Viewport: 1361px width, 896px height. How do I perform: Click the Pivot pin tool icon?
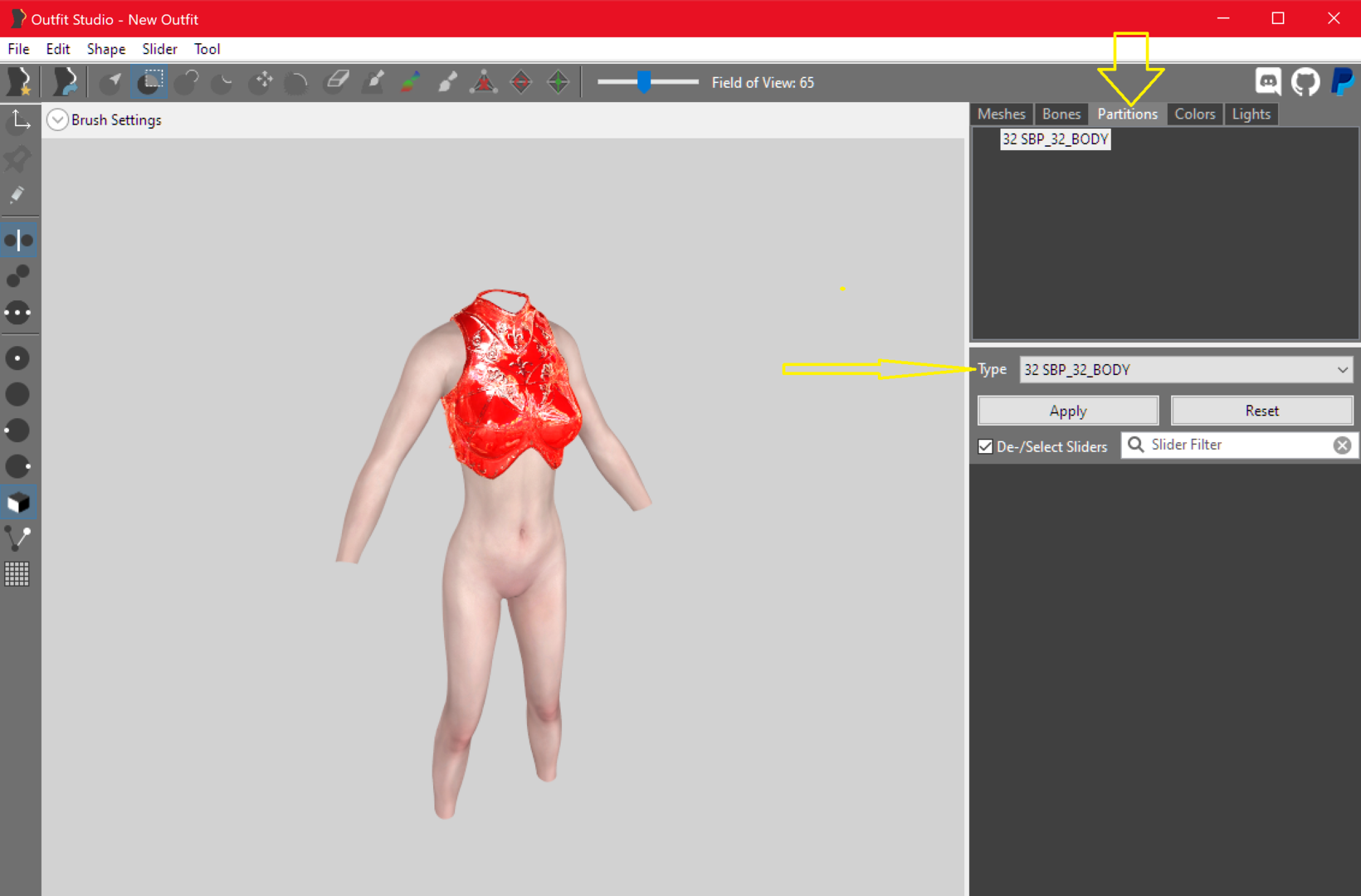pos(18,158)
